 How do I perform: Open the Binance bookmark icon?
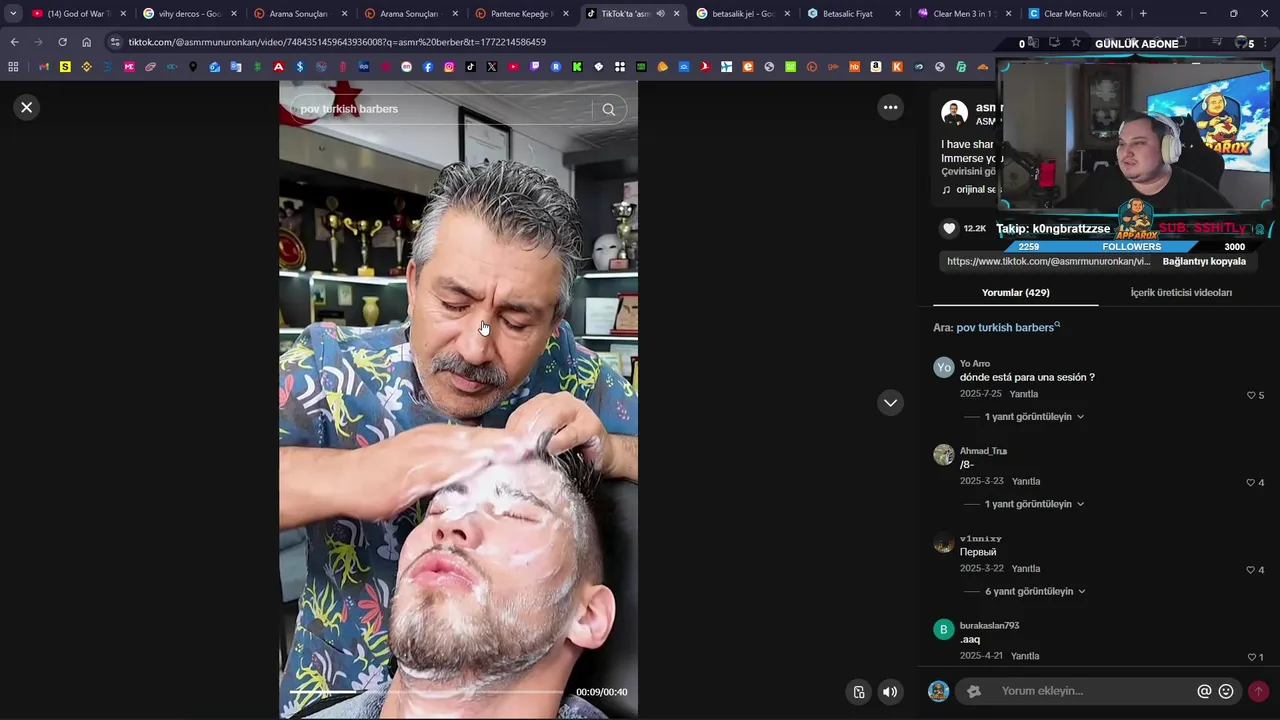coord(86,67)
